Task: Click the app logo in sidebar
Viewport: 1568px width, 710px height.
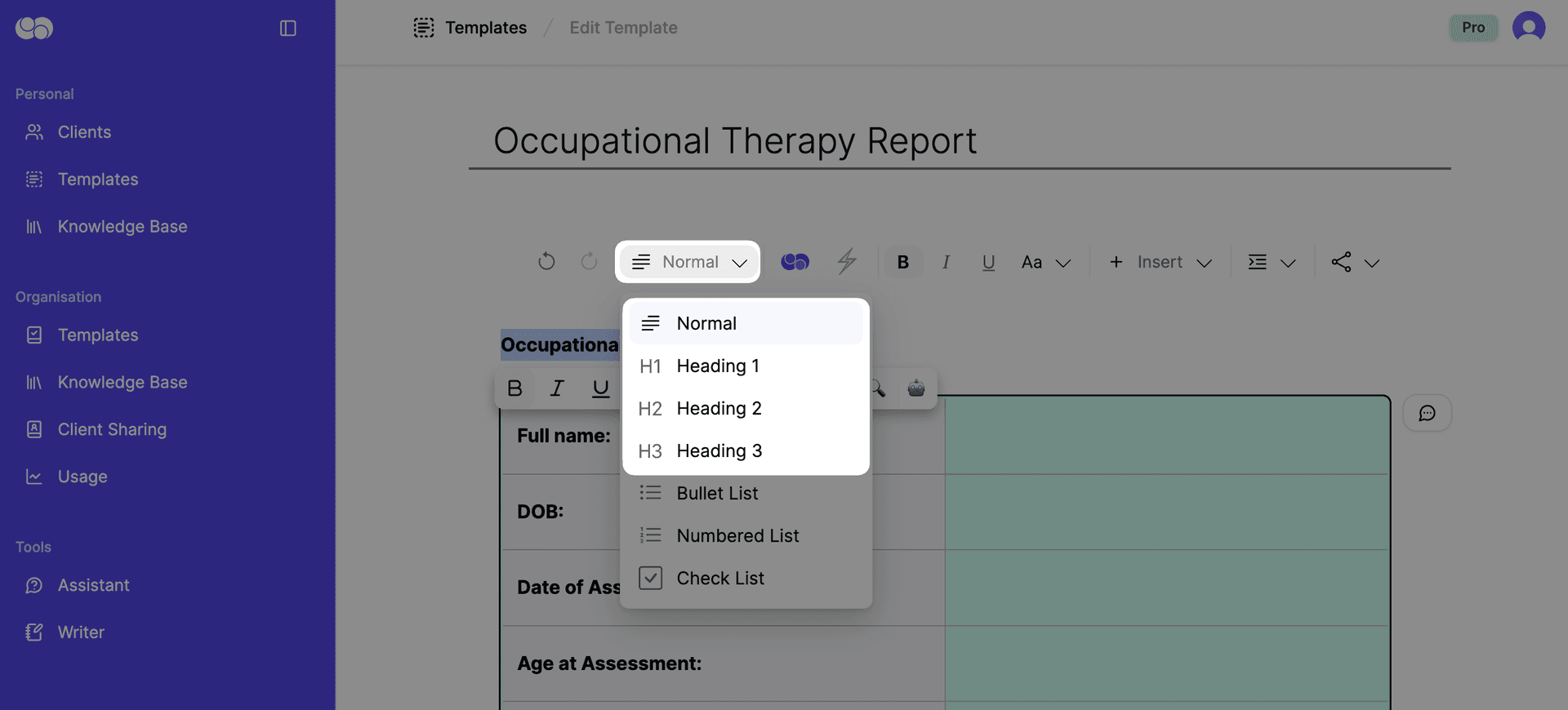Action: coord(34,28)
